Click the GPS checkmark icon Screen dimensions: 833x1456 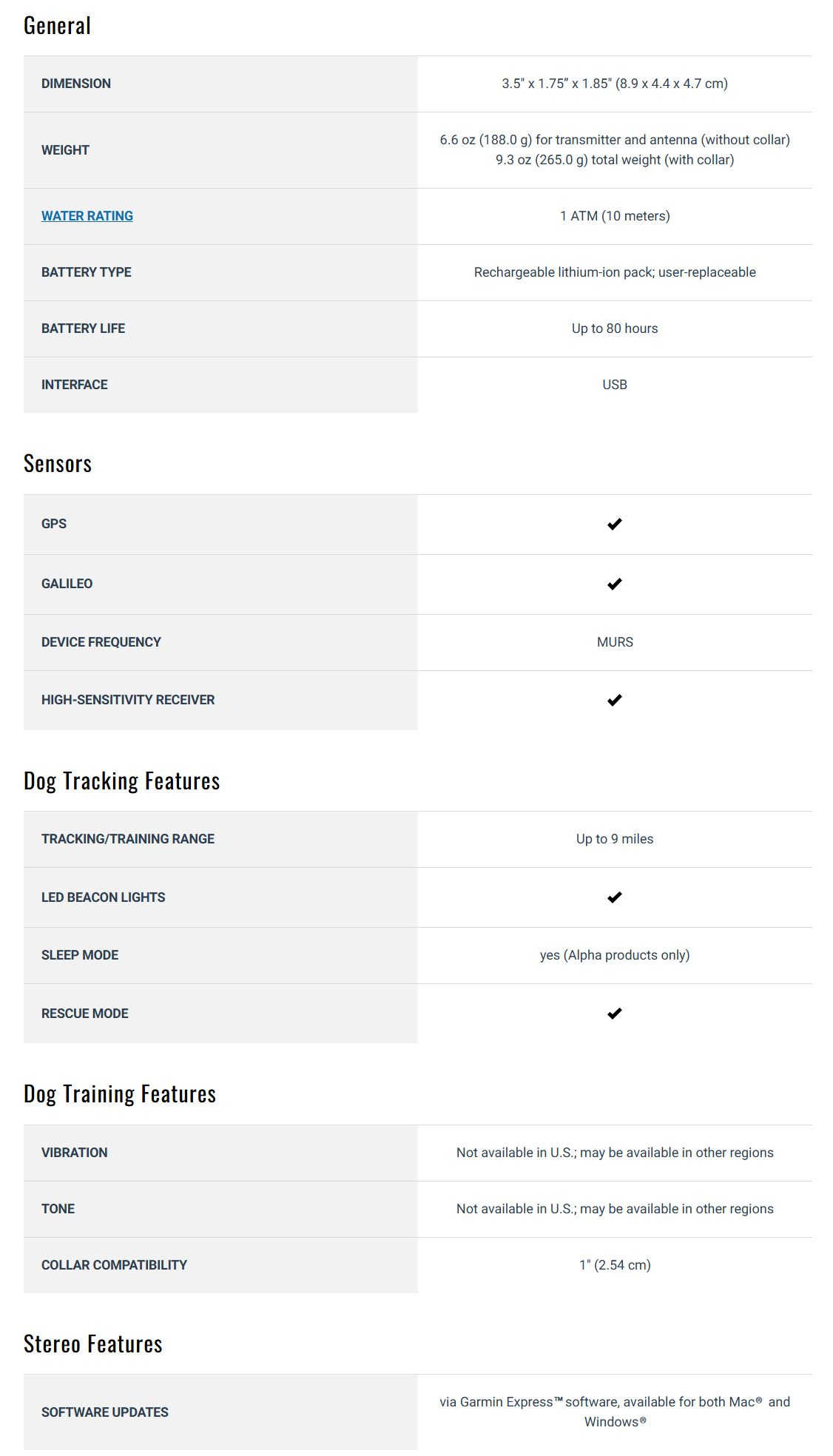tap(614, 524)
